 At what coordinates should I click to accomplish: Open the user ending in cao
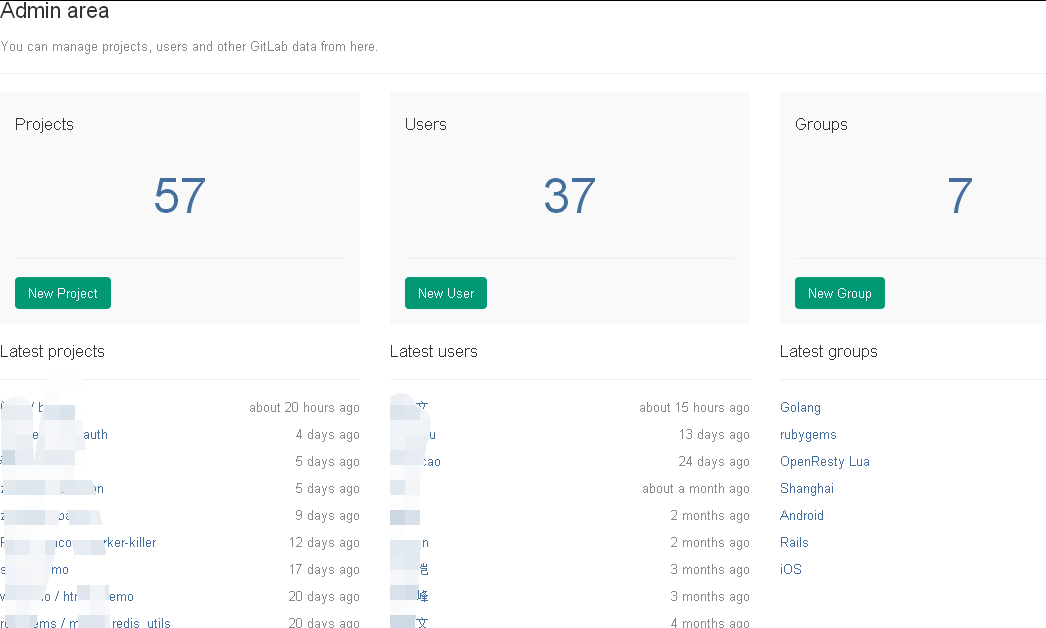415,461
